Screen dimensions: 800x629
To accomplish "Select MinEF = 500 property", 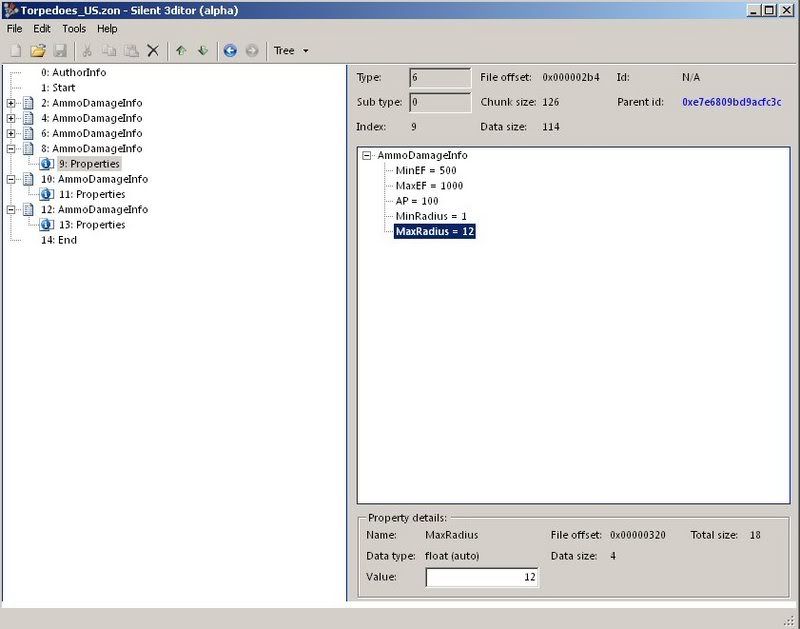I will [426, 170].
